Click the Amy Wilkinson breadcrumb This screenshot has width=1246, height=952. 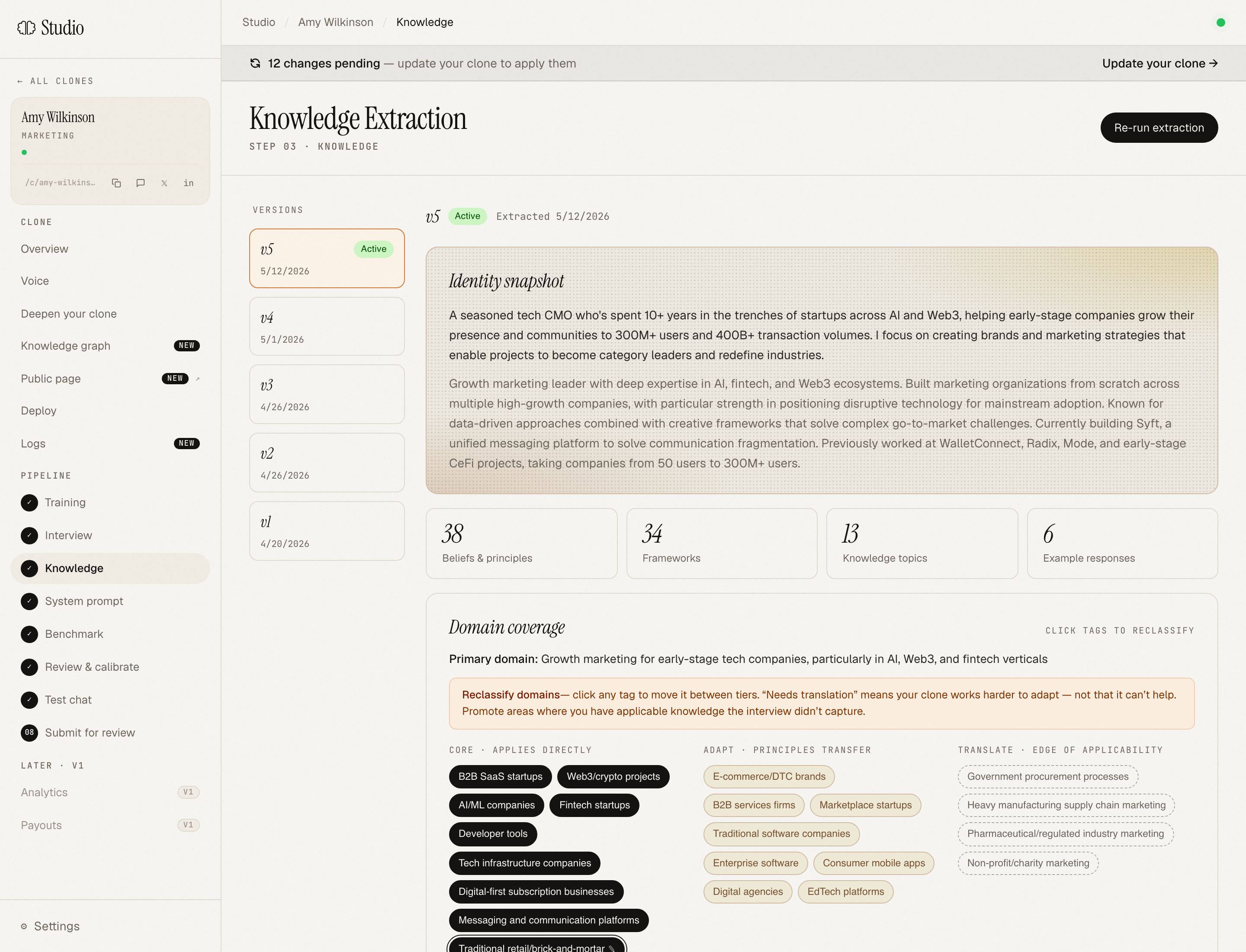point(336,22)
